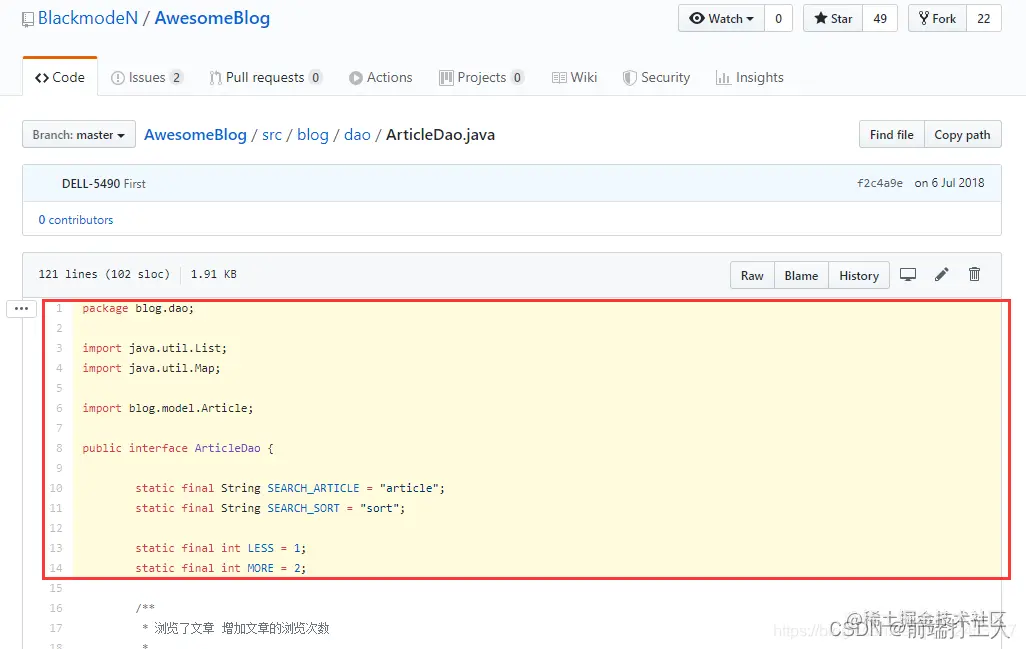Image resolution: width=1026 pixels, height=649 pixels.
Task: Click the Fork button
Action: (937, 18)
